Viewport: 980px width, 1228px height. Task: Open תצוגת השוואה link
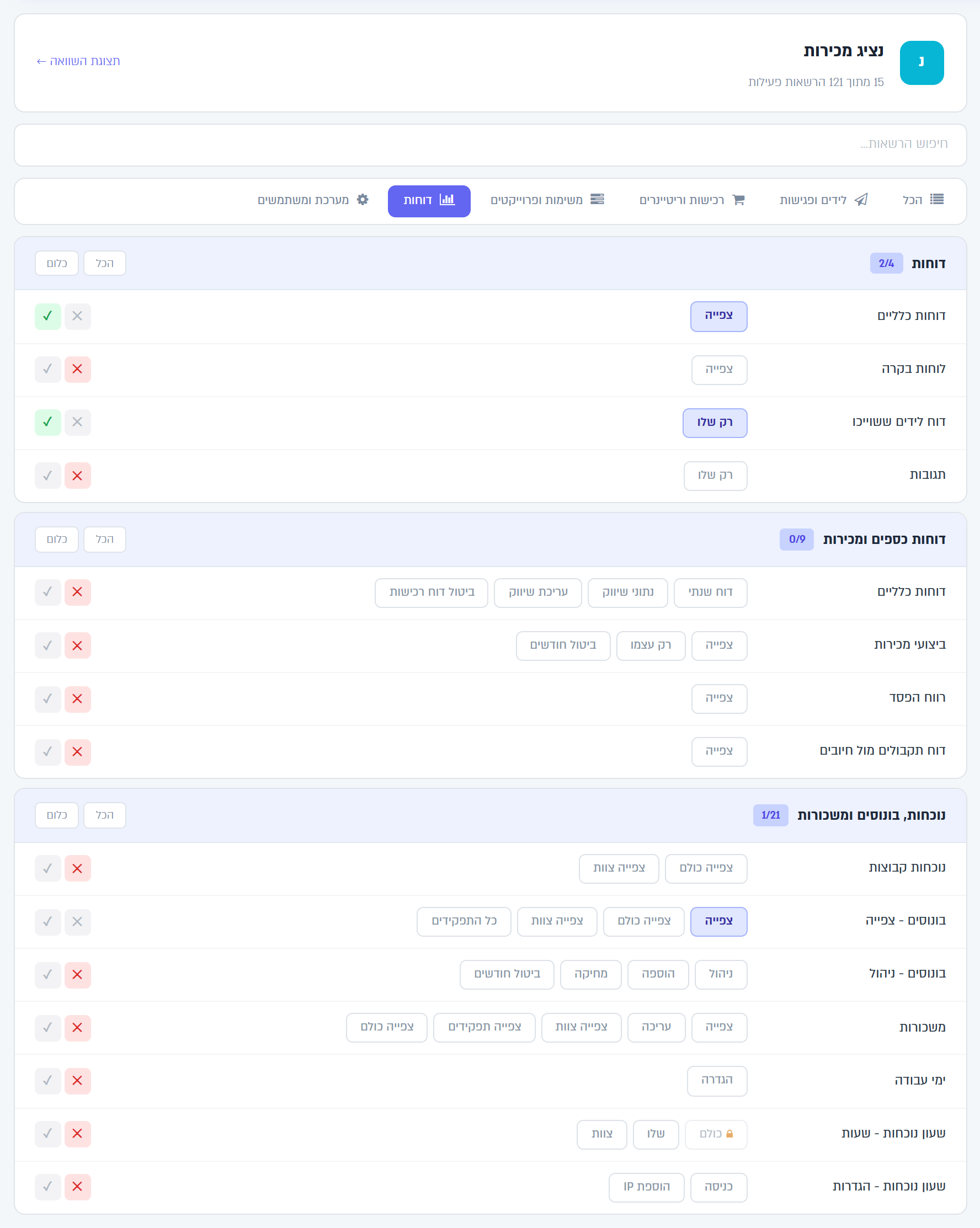pyautogui.click(x=78, y=61)
